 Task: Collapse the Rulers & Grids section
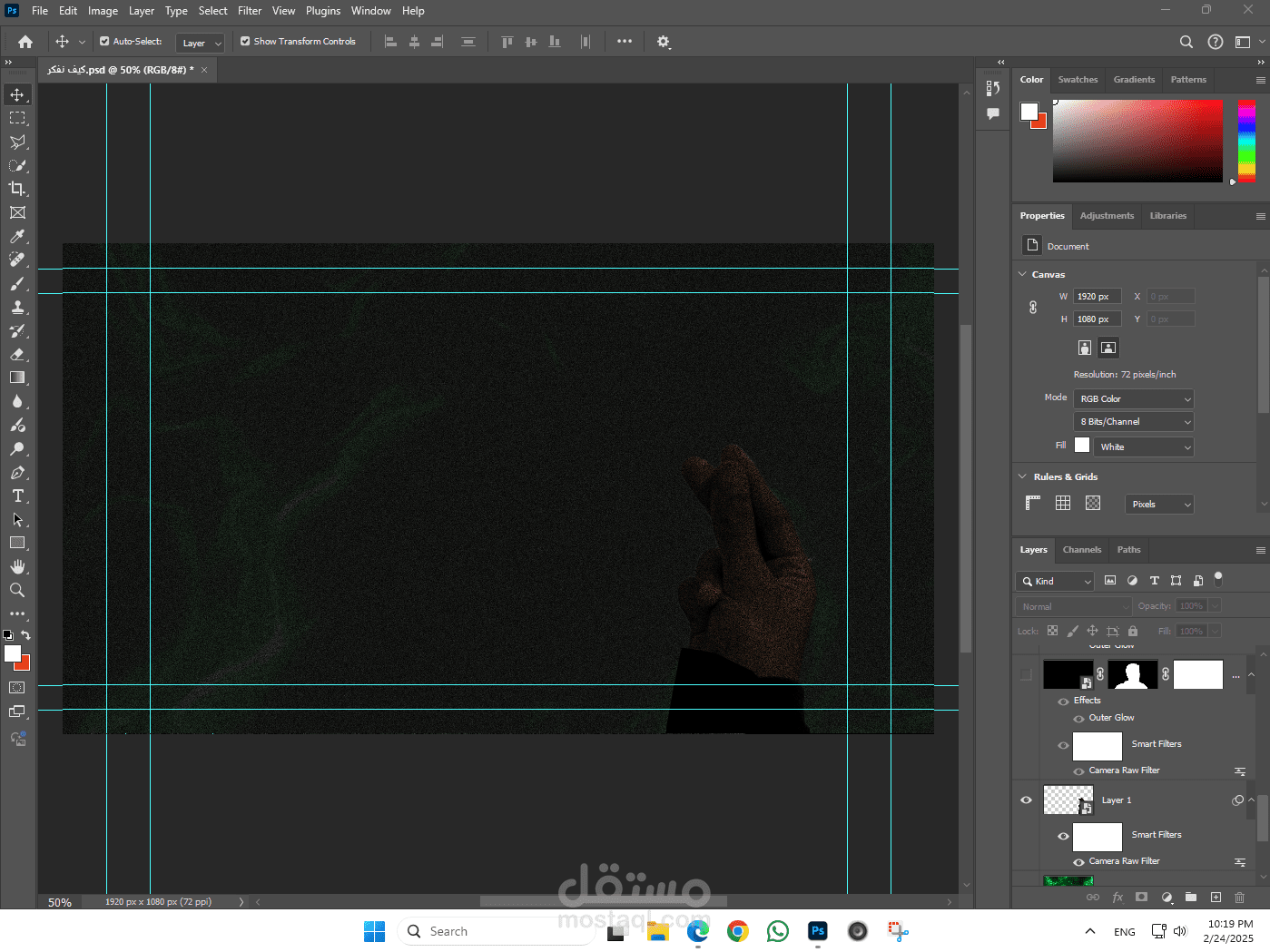[x=1023, y=476]
